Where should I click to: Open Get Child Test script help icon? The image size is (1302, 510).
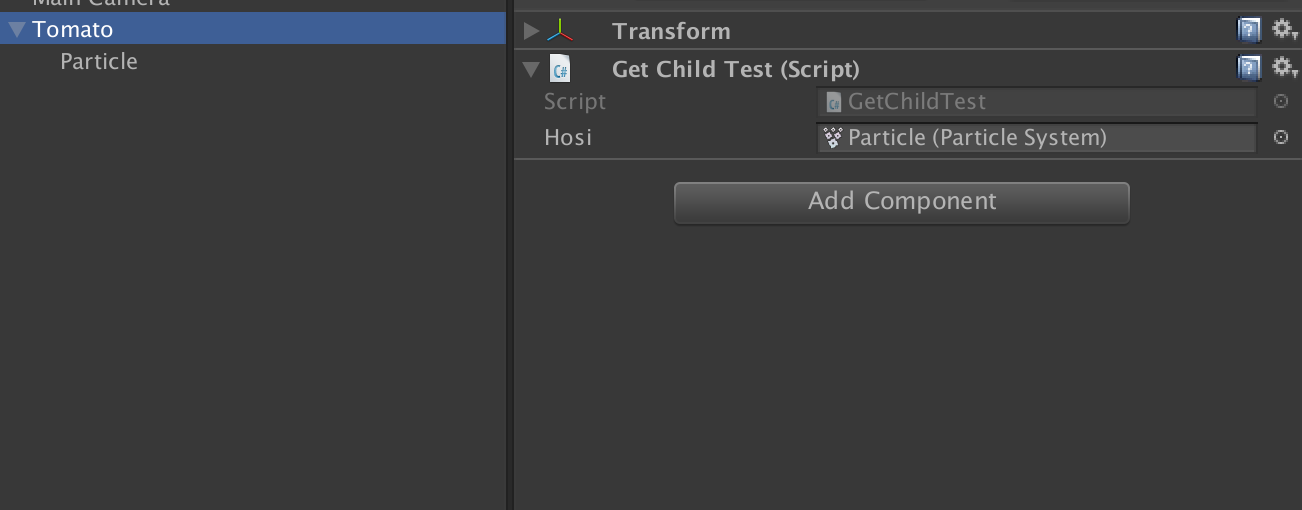[1249, 68]
